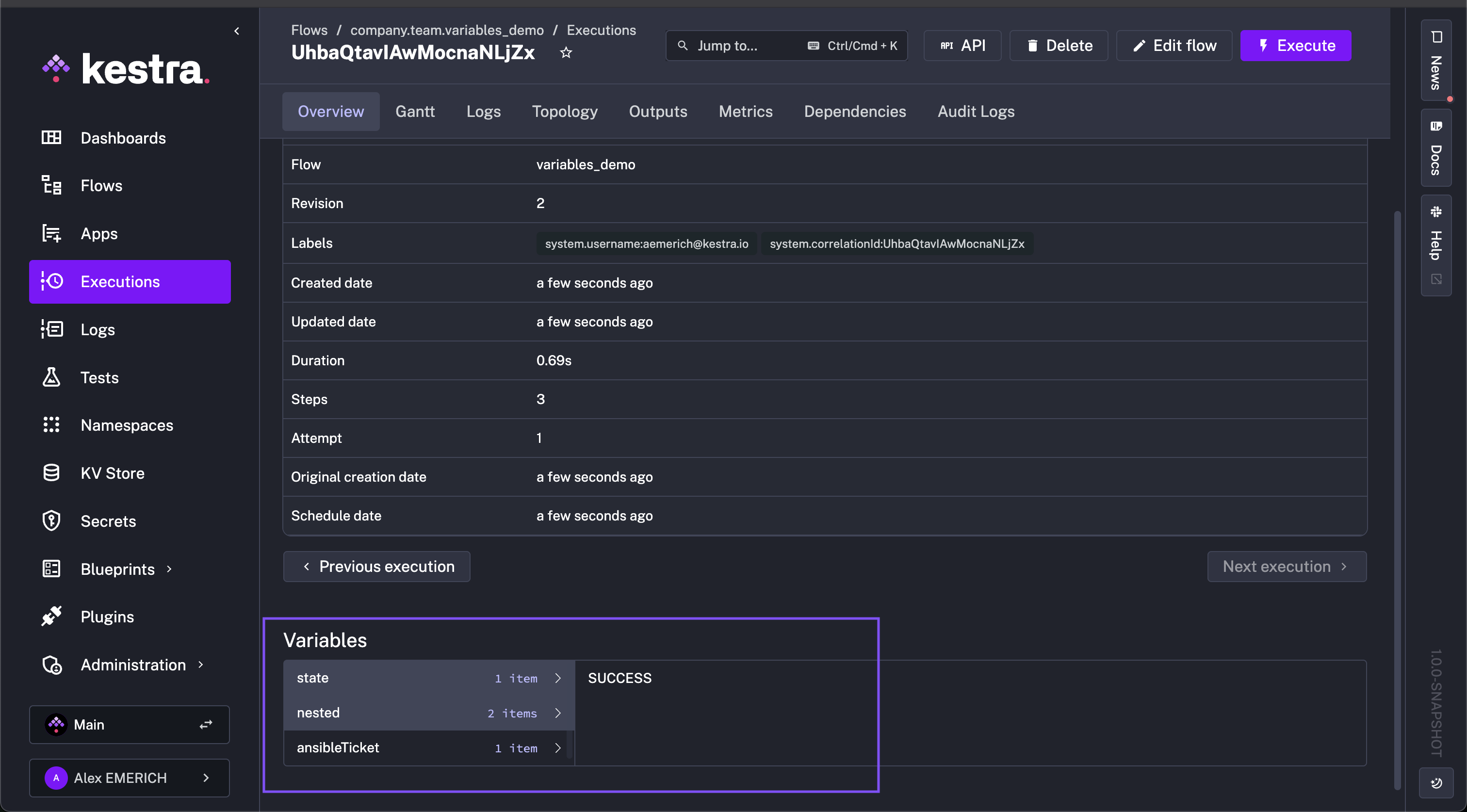Open the Namespaces page

point(127,425)
